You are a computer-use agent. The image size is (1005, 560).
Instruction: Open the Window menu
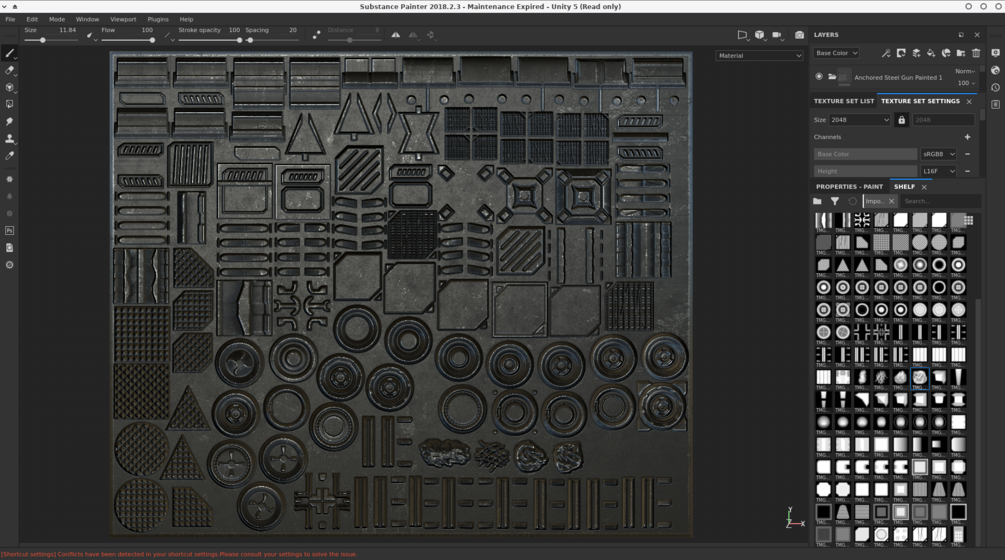pos(87,19)
